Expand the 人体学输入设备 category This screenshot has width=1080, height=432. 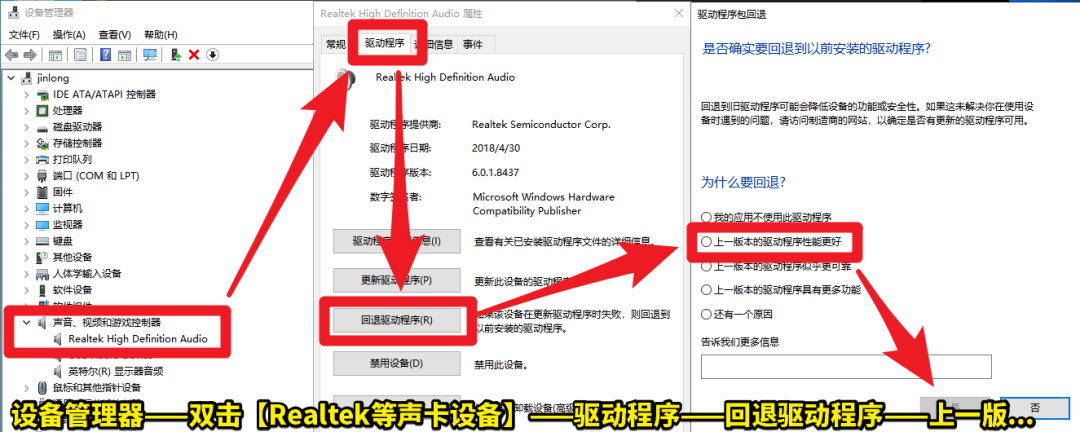[26, 274]
